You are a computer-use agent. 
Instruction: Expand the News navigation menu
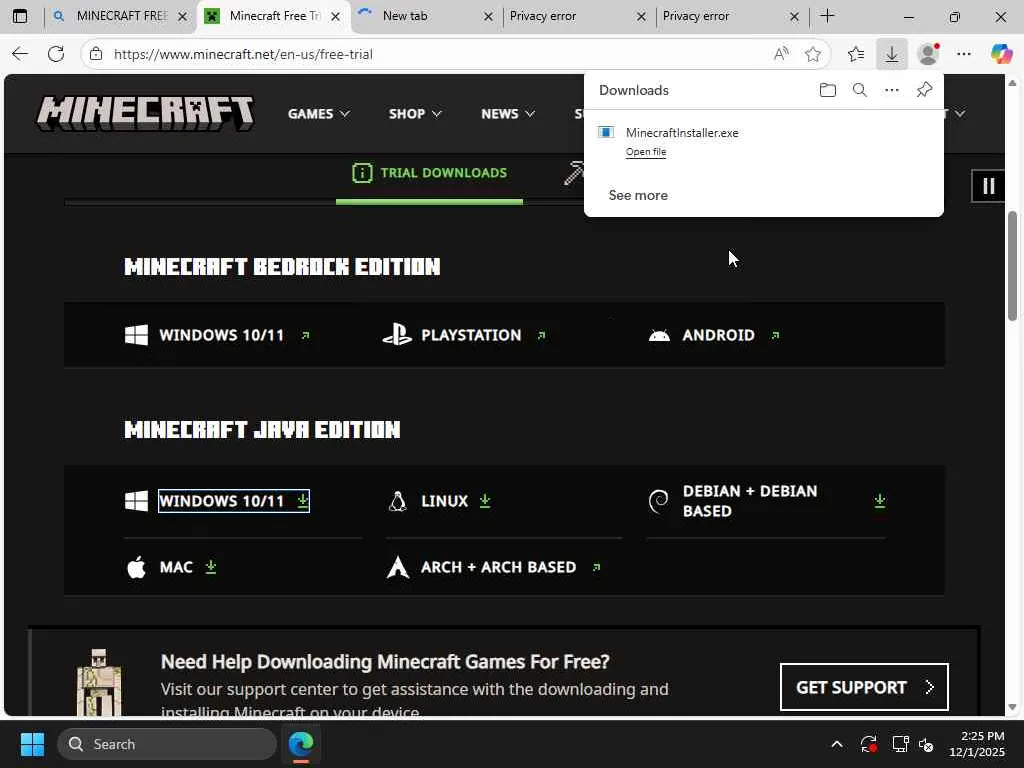[x=508, y=114]
